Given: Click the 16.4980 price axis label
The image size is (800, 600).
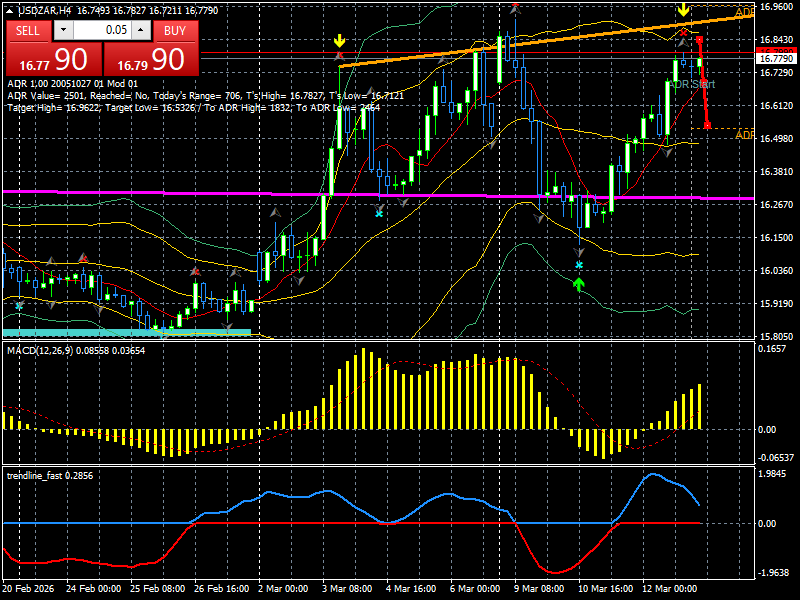Looking at the screenshot, I should (776, 139).
